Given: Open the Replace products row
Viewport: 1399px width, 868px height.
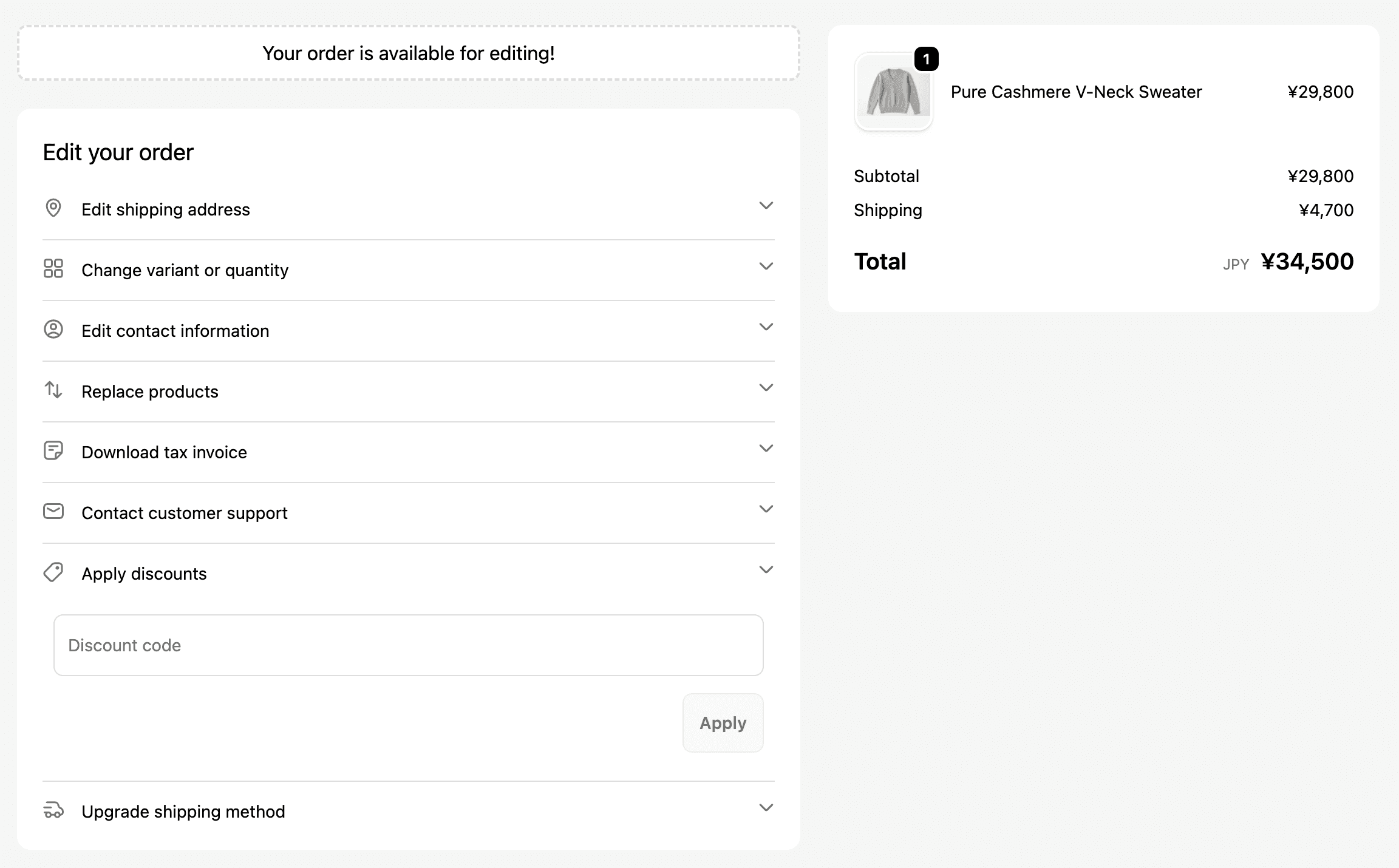Looking at the screenshot, I should 409,392.
